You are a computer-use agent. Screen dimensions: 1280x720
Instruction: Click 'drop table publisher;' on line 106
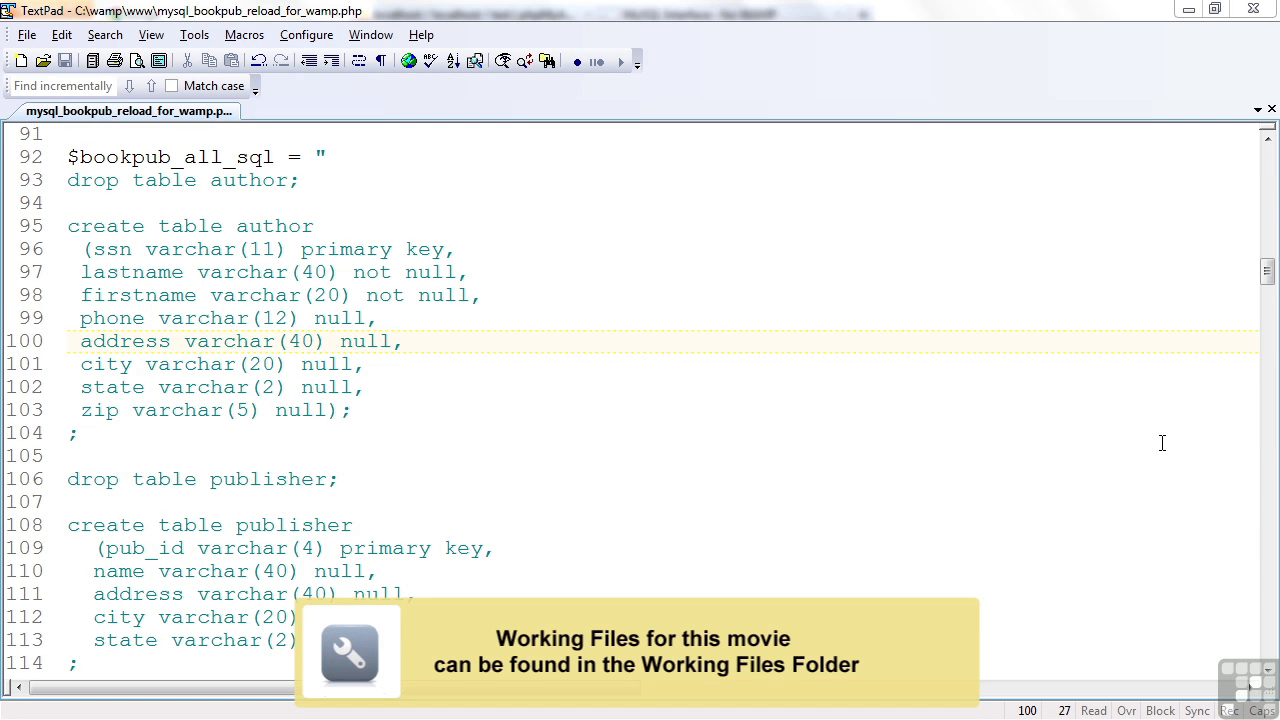pos(203,479)
